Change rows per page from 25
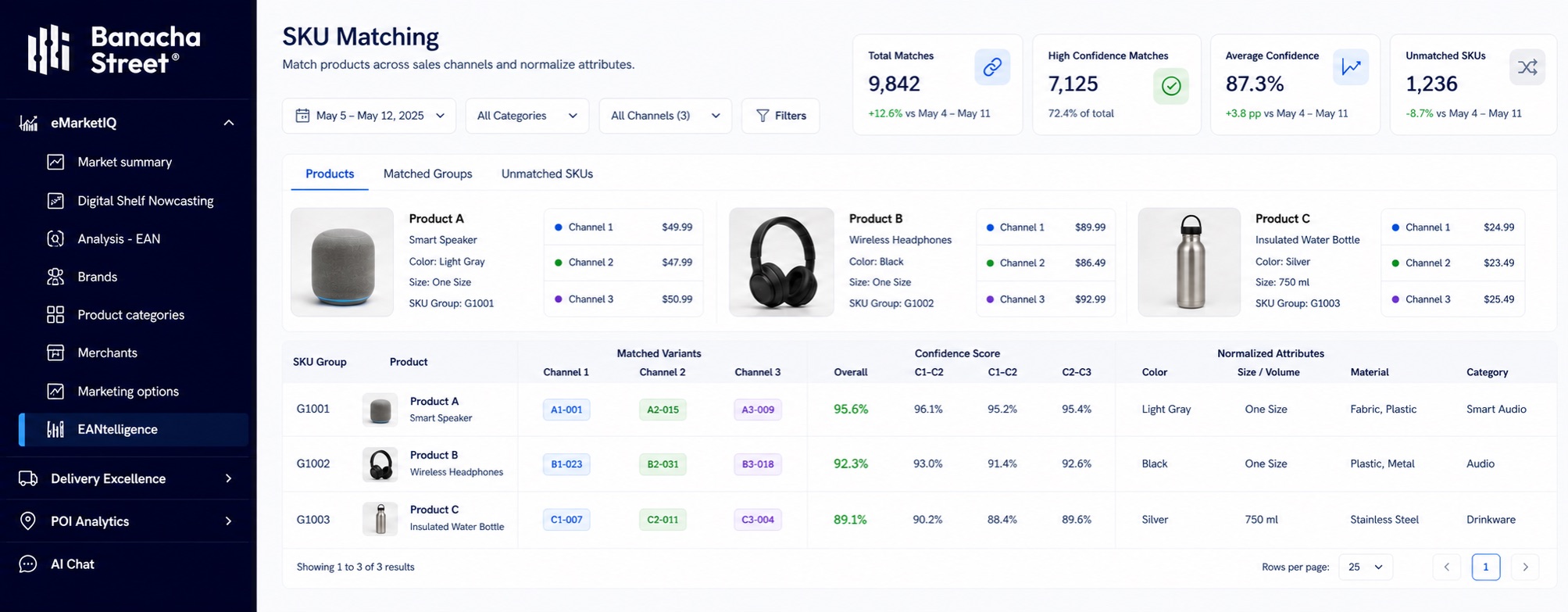 (1365, 567)
